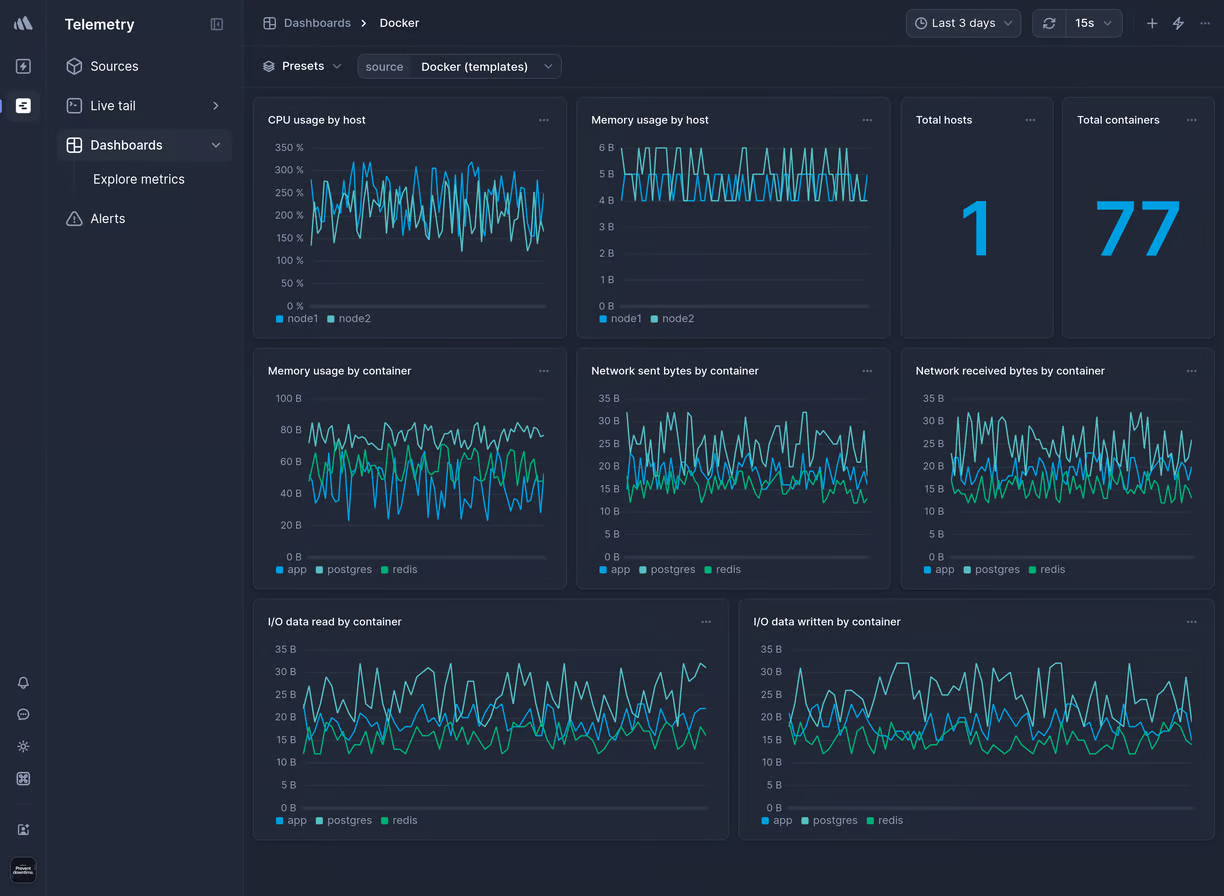Toggle the redis series under Memory usage by container
The height and width of the screenshot is (896, 1224).
point(399,569)
